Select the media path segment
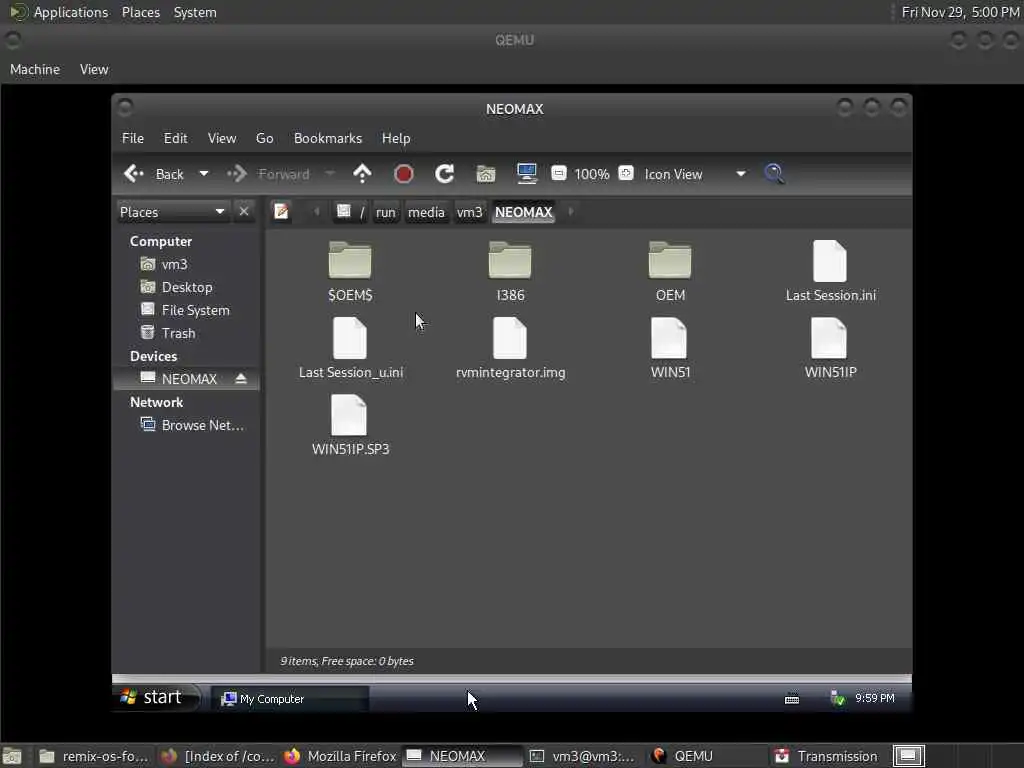The width and height of the screenshot is (1024, 768). (426, 212)
